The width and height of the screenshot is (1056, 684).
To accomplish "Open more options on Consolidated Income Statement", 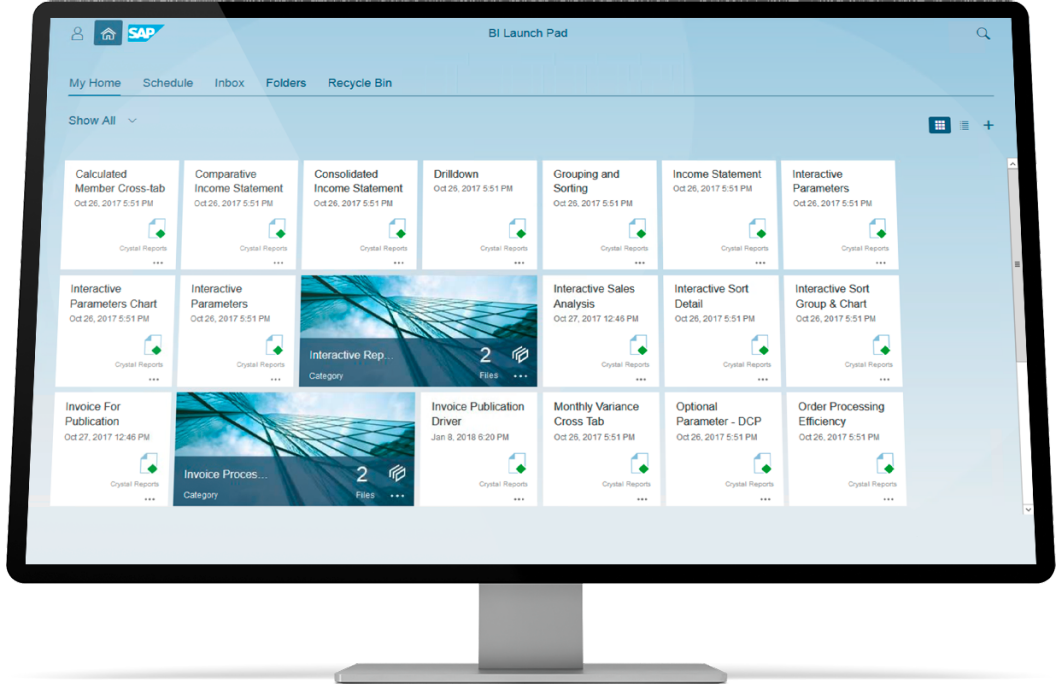I will 399,263.
